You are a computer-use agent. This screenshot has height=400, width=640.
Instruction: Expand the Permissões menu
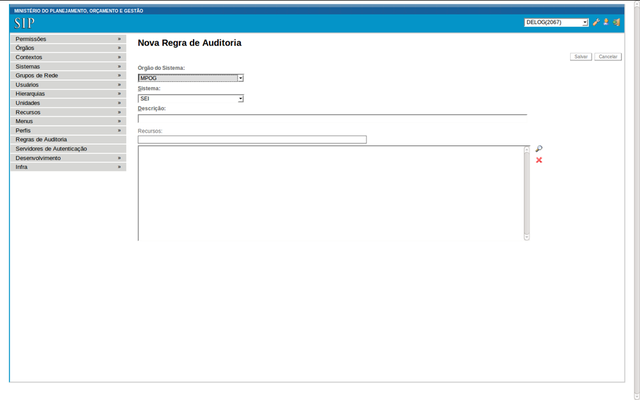point(68,39)
